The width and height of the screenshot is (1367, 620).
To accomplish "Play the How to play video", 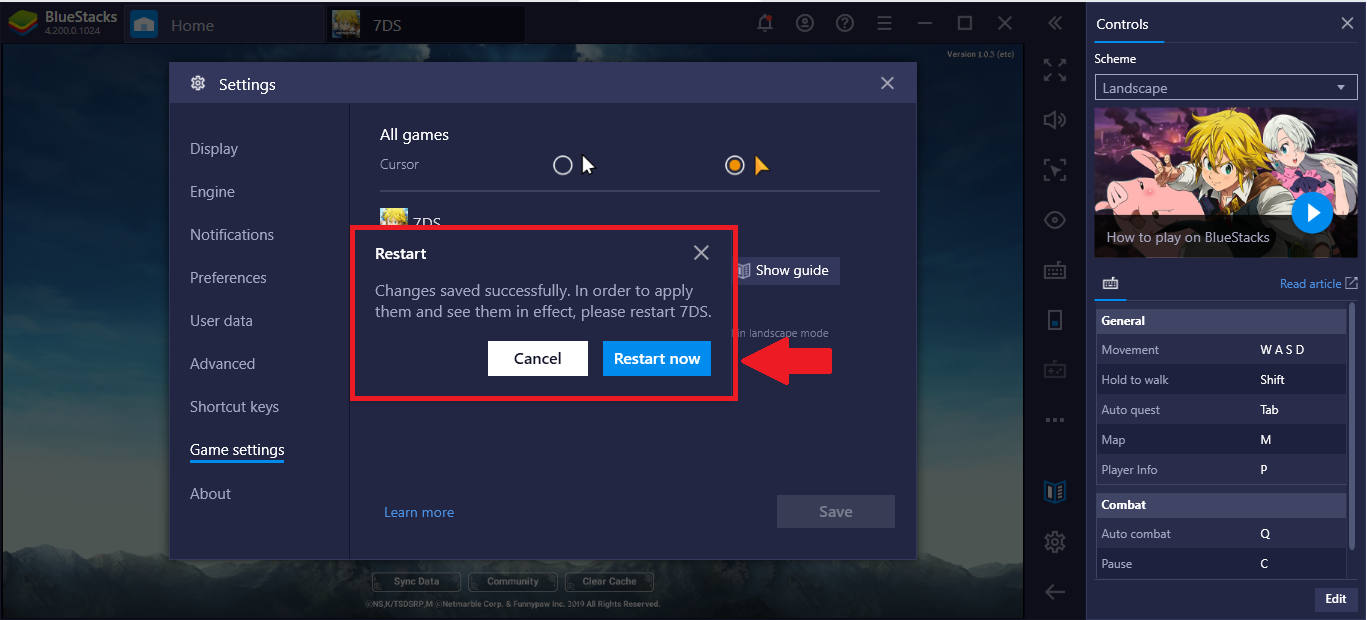I will (x=1312, y=213).
